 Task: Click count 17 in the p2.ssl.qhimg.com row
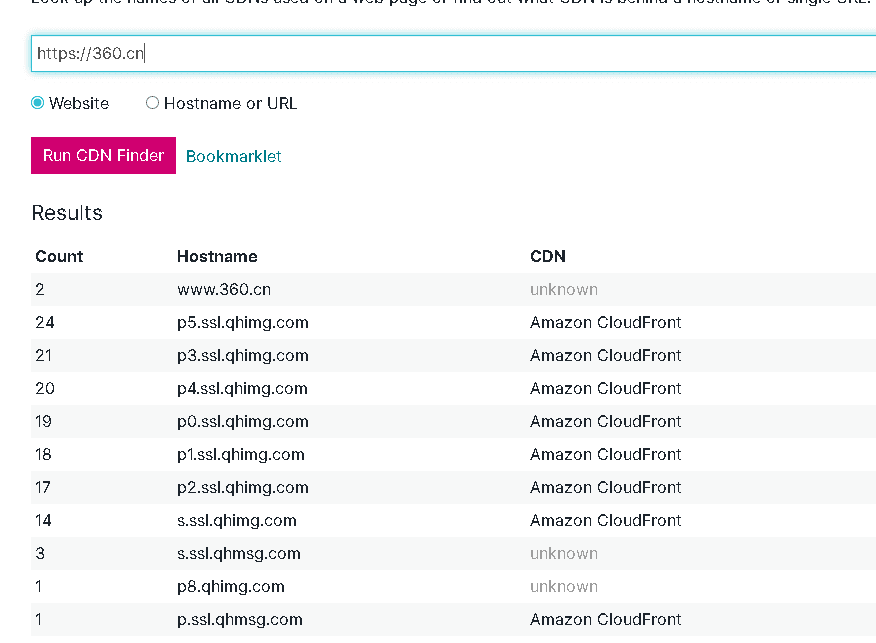pyautogui.click(x=43, y=487)
